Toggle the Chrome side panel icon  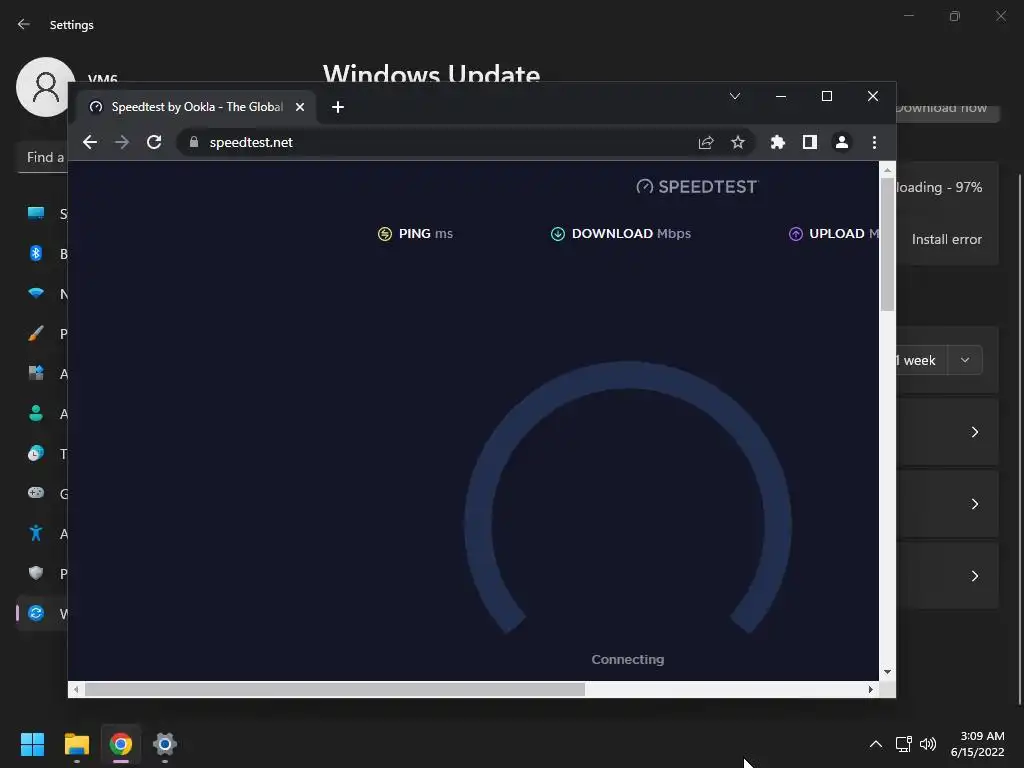pos(810,142)
